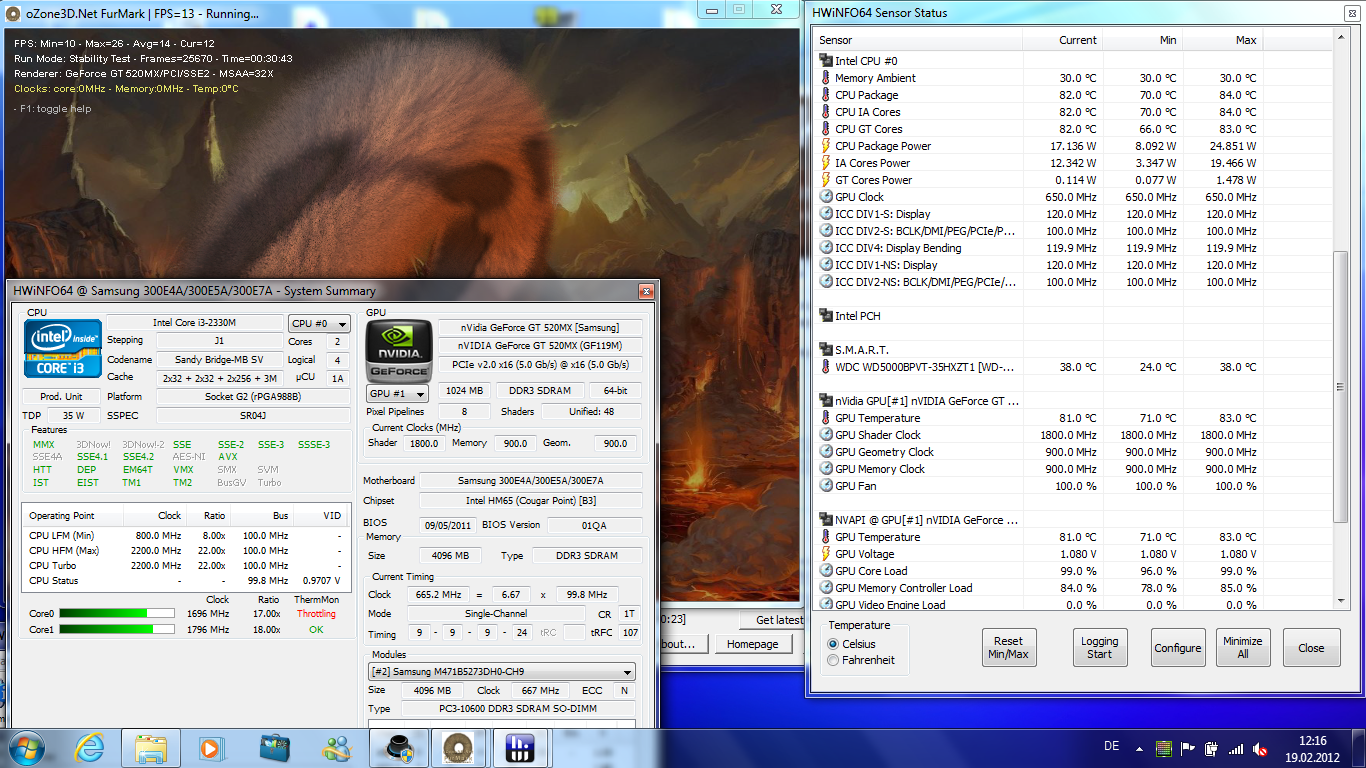Click the Homepage button in FurMark

752,644
